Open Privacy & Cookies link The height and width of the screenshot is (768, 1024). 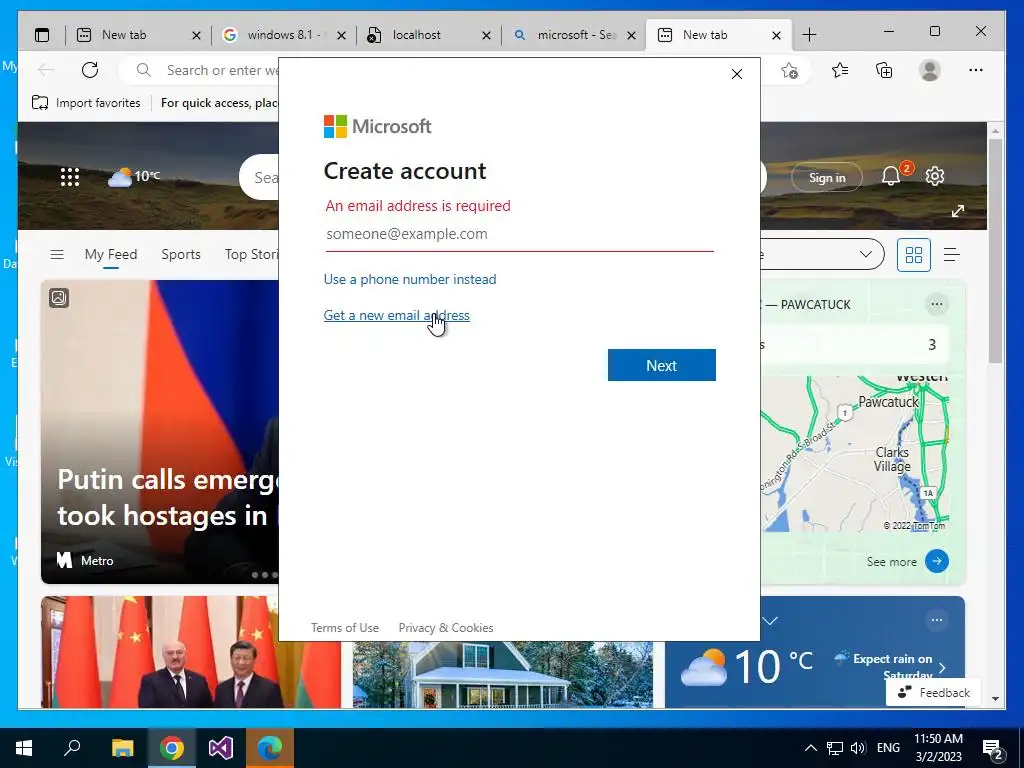[x=445, y=628]
